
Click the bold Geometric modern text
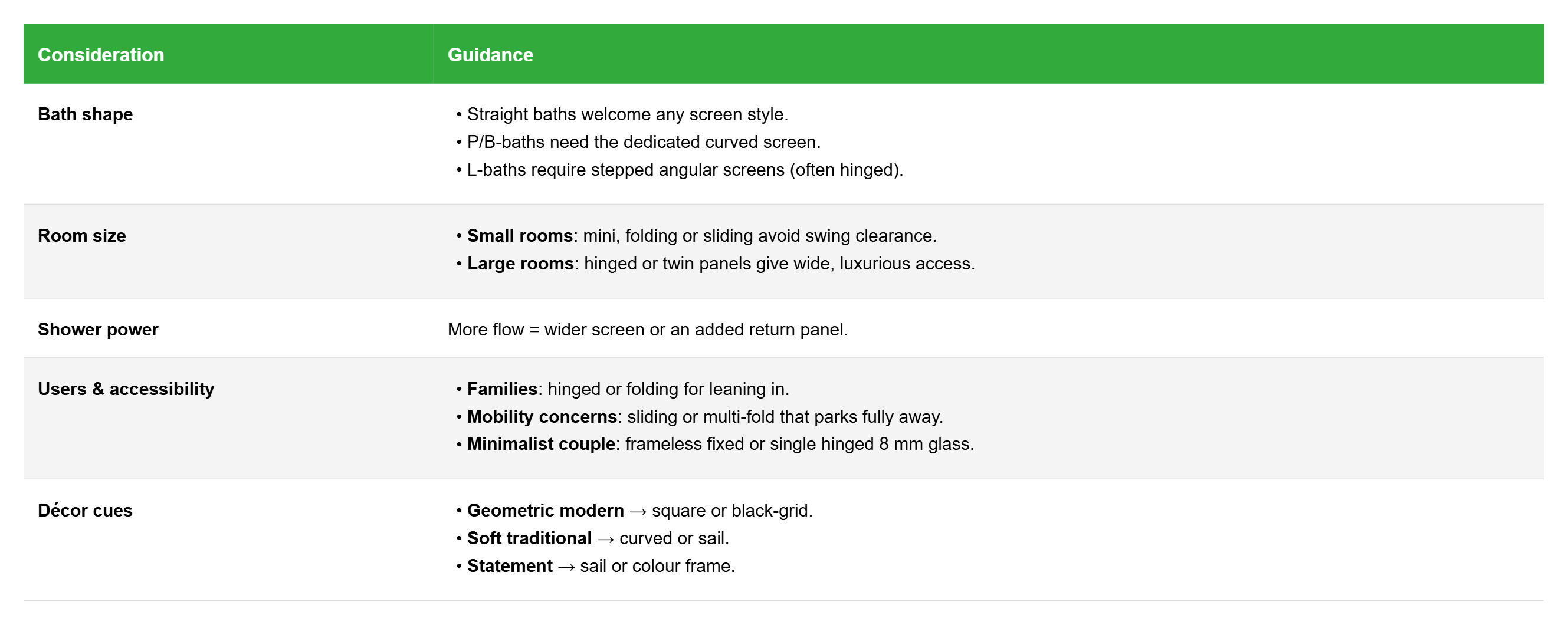click(546, 510)
